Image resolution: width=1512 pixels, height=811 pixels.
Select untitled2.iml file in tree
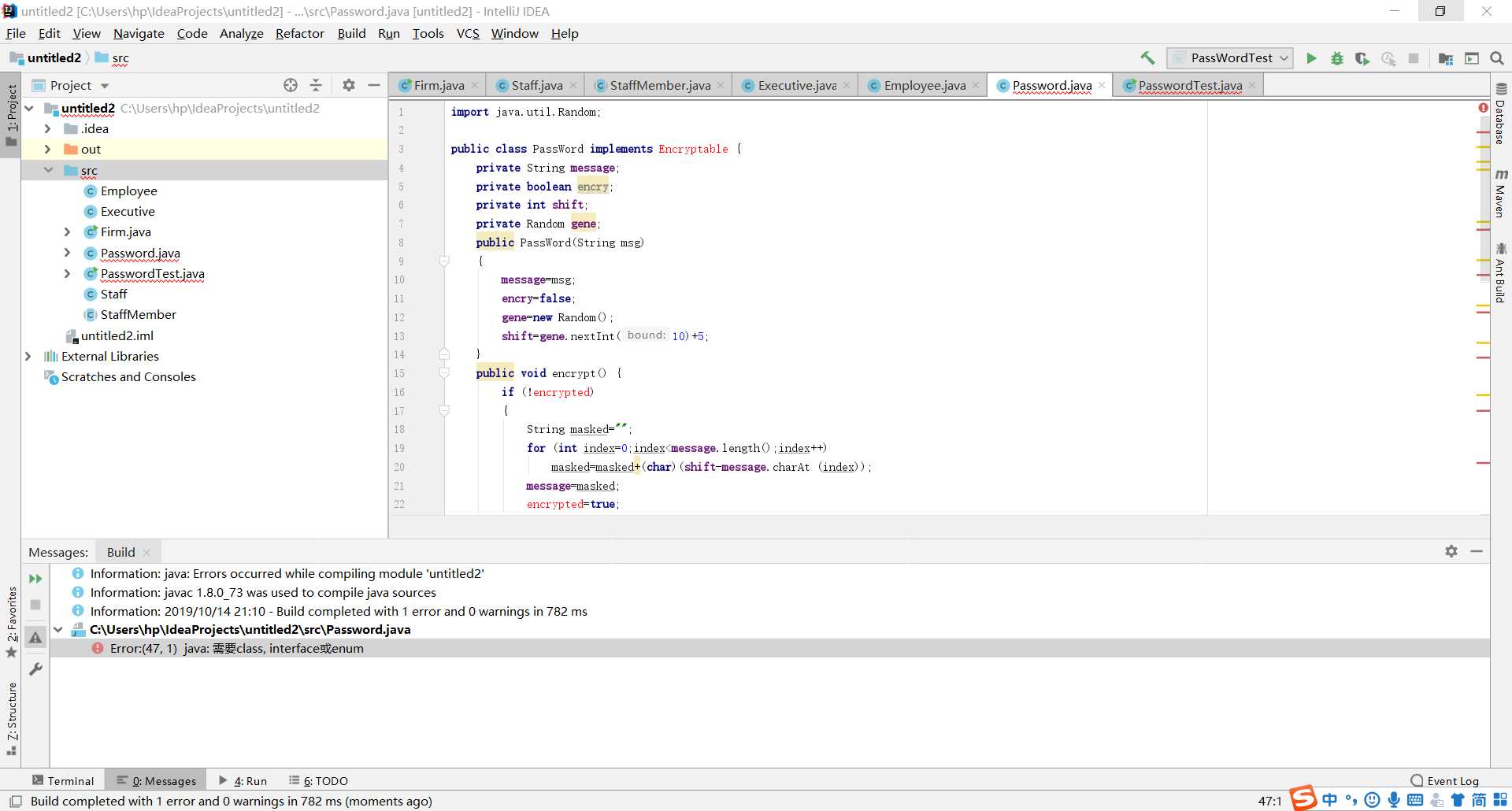pyautogui.click(x=117, y=335)
